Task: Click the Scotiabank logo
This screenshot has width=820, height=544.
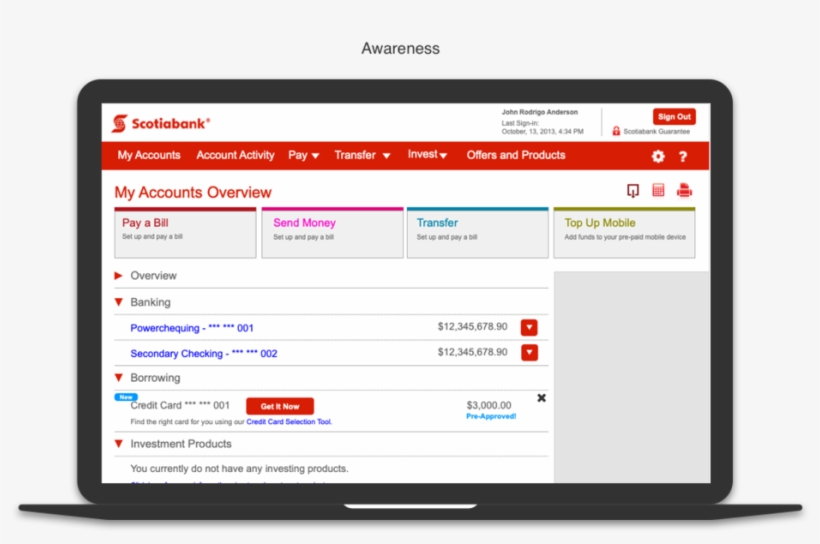Action: [161, 123]
